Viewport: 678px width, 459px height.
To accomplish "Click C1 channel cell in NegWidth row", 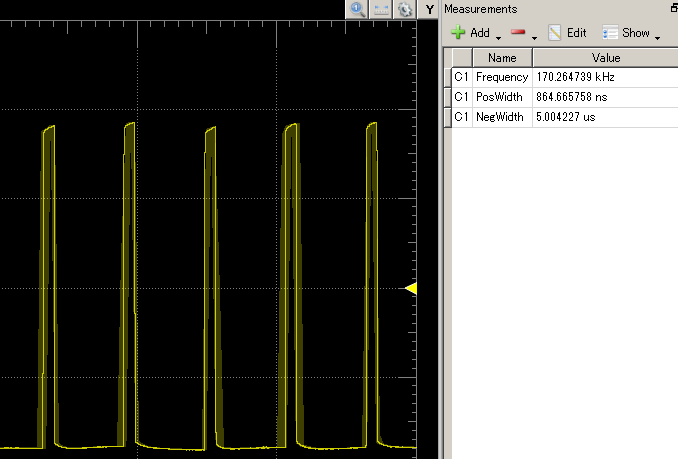I will (x=462, y=117).
